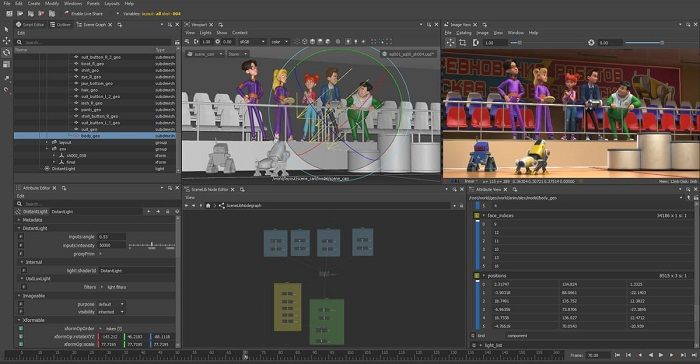Select the arrow selection tool in left toolbar
The image size is (700, 364).
pos(6,30)
